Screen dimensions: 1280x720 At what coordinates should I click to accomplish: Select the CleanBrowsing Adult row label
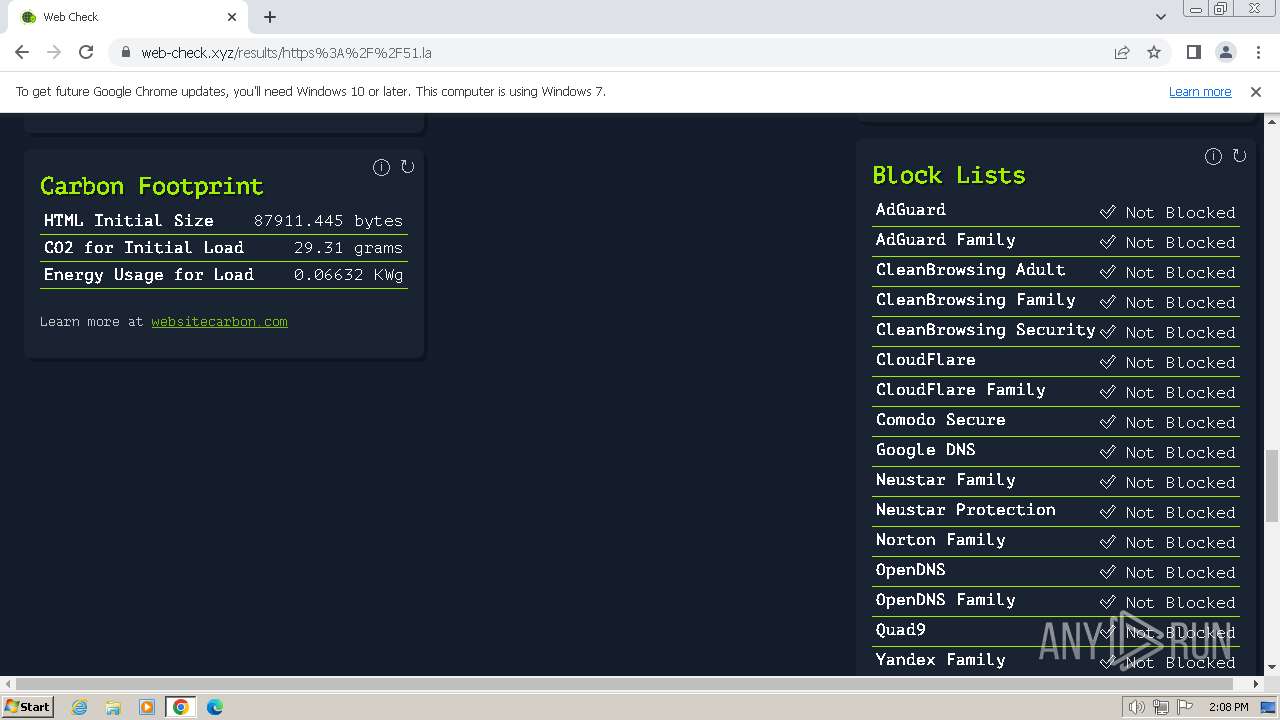[x=970, y=270]
